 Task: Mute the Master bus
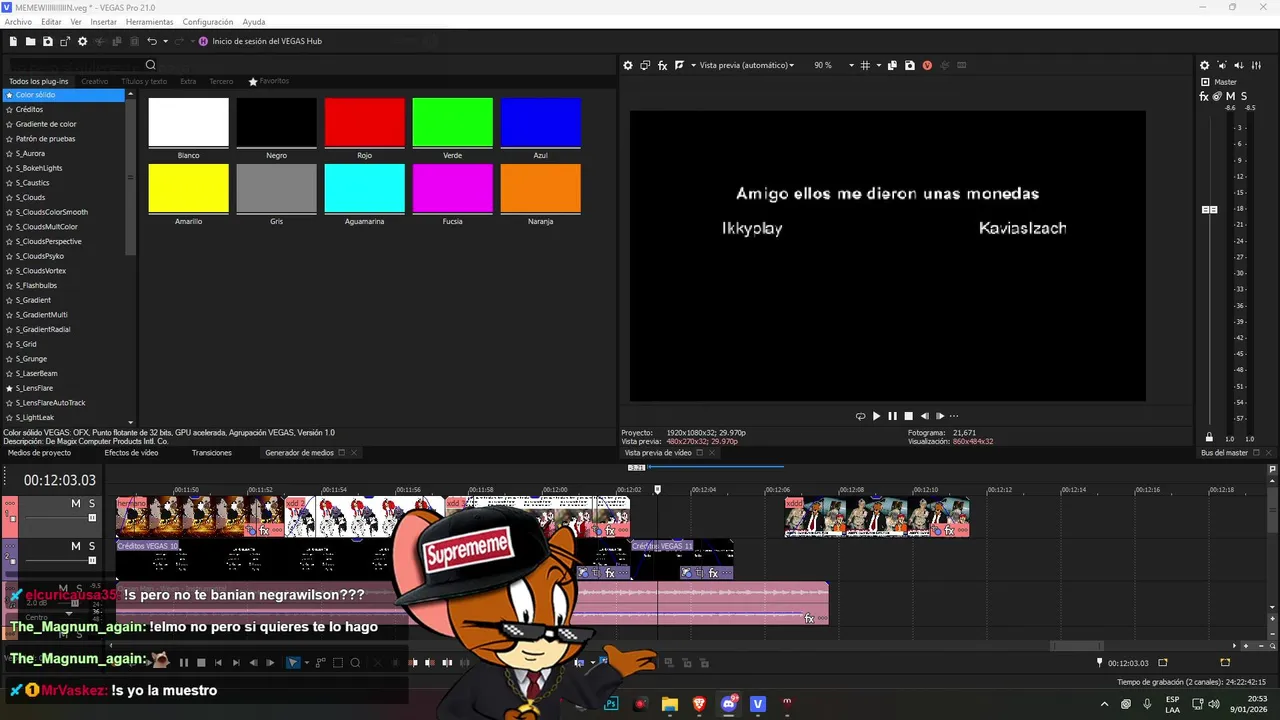point(1230,96)
